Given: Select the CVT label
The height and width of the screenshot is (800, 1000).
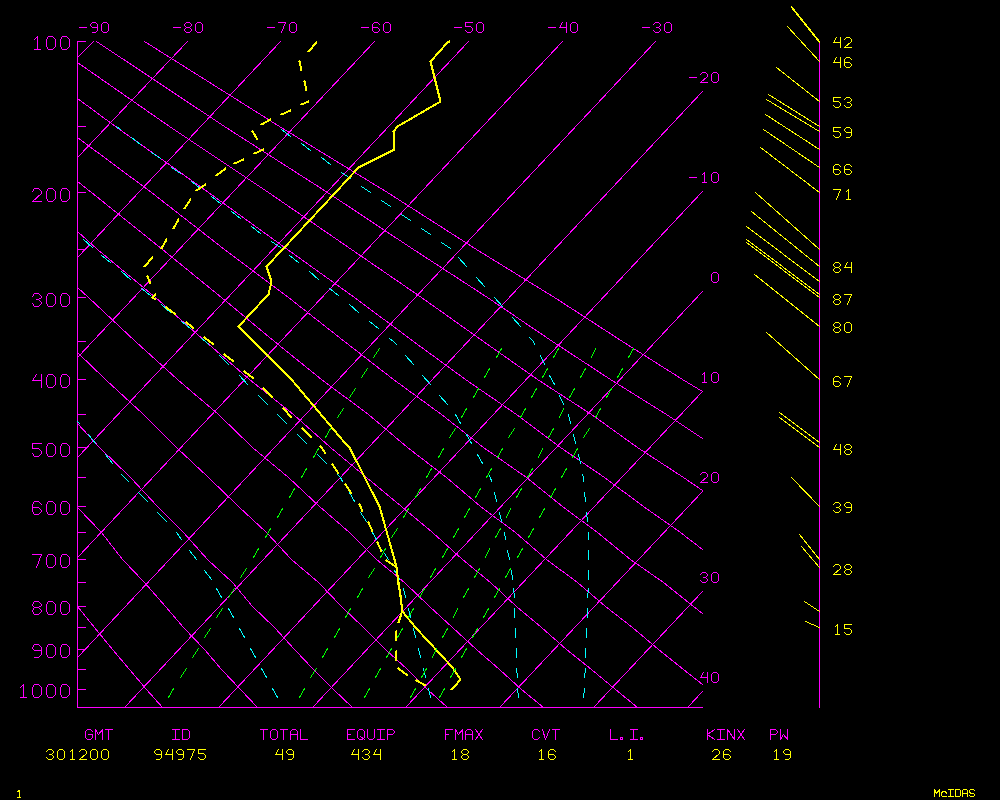Looking at the screenshot, I should 546,735.
